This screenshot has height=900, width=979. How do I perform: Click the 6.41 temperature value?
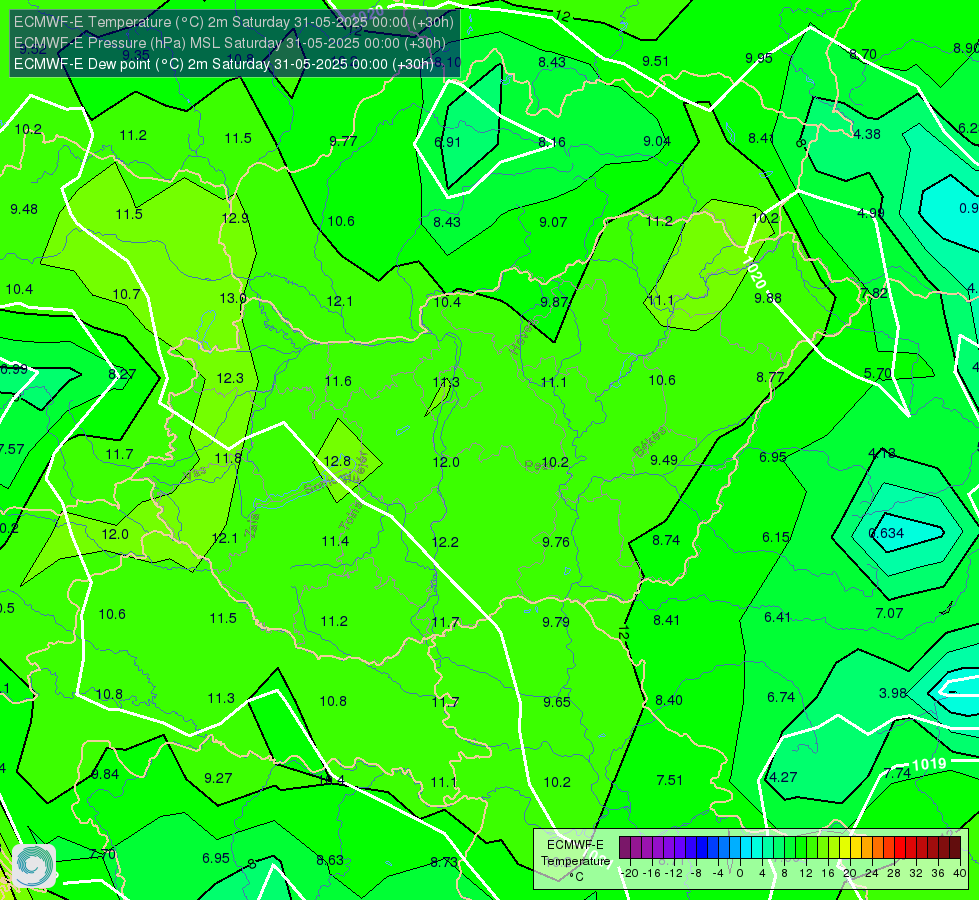[x=777, y=617]
